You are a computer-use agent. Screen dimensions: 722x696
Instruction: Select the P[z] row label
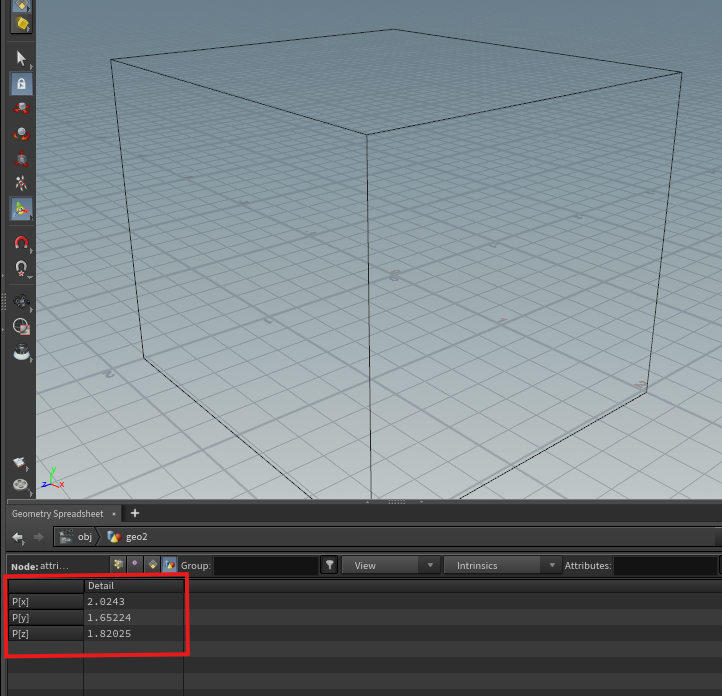(46, 634)
